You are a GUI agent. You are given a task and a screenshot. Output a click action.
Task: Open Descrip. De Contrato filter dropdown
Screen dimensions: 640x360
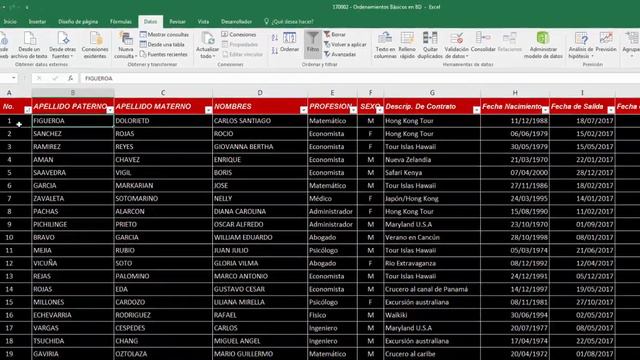click(476, 110)
